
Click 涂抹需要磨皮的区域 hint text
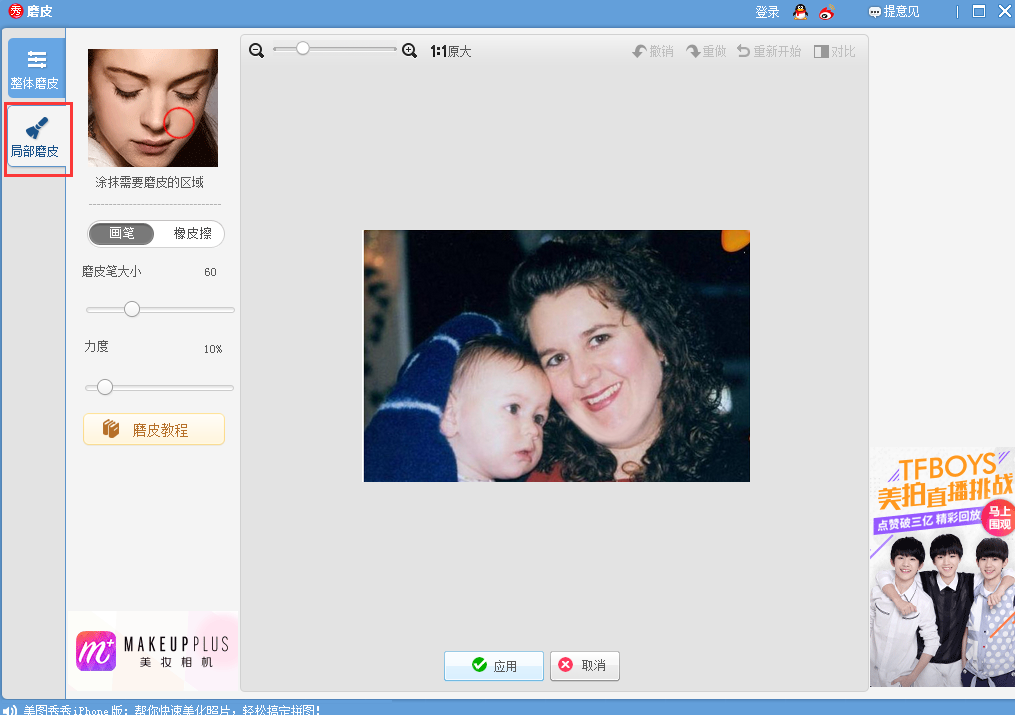click(x=150, y=182)
